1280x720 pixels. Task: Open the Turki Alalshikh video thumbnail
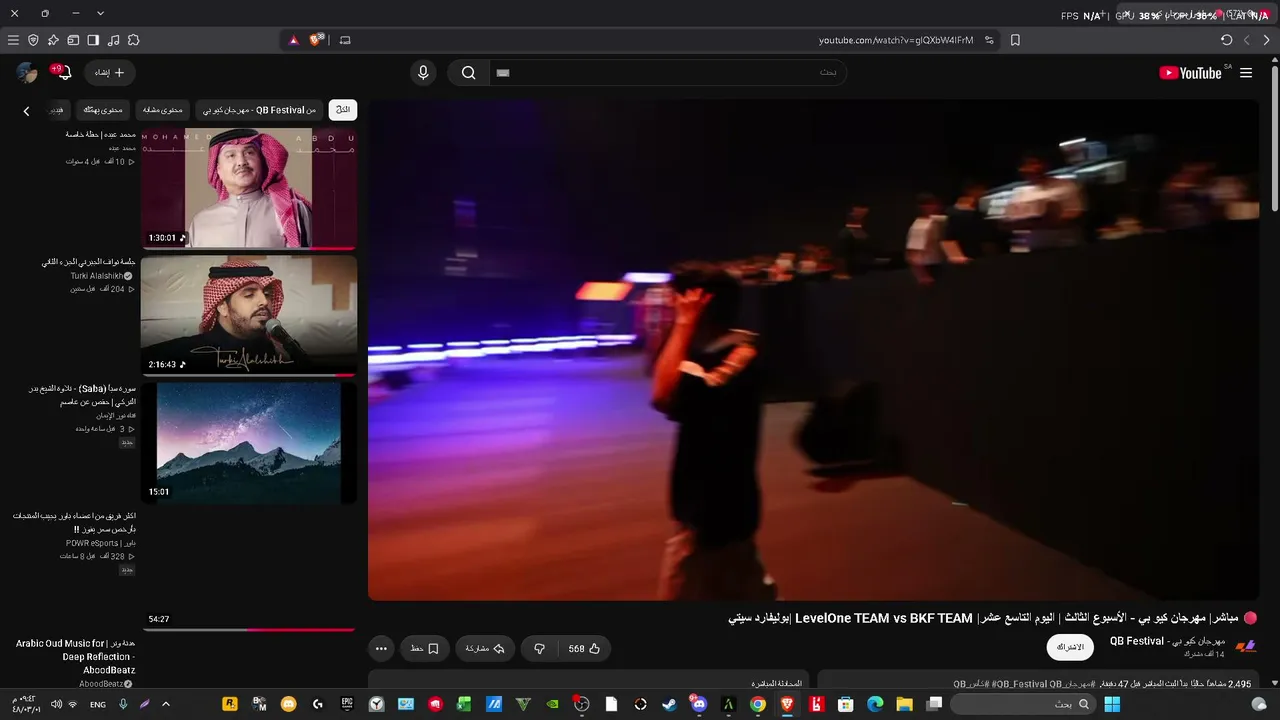coord(249,316)
